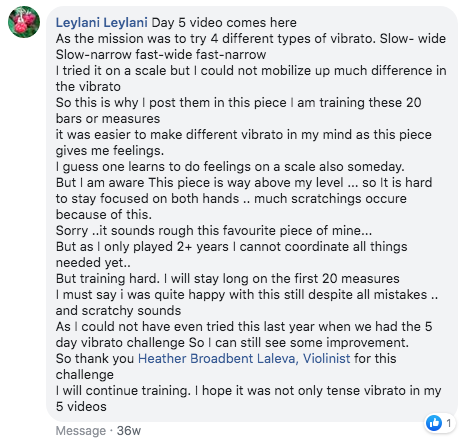Click the line ending 'the vibrato'
This screenshot has width=470, height=443.
coord(88,87)
